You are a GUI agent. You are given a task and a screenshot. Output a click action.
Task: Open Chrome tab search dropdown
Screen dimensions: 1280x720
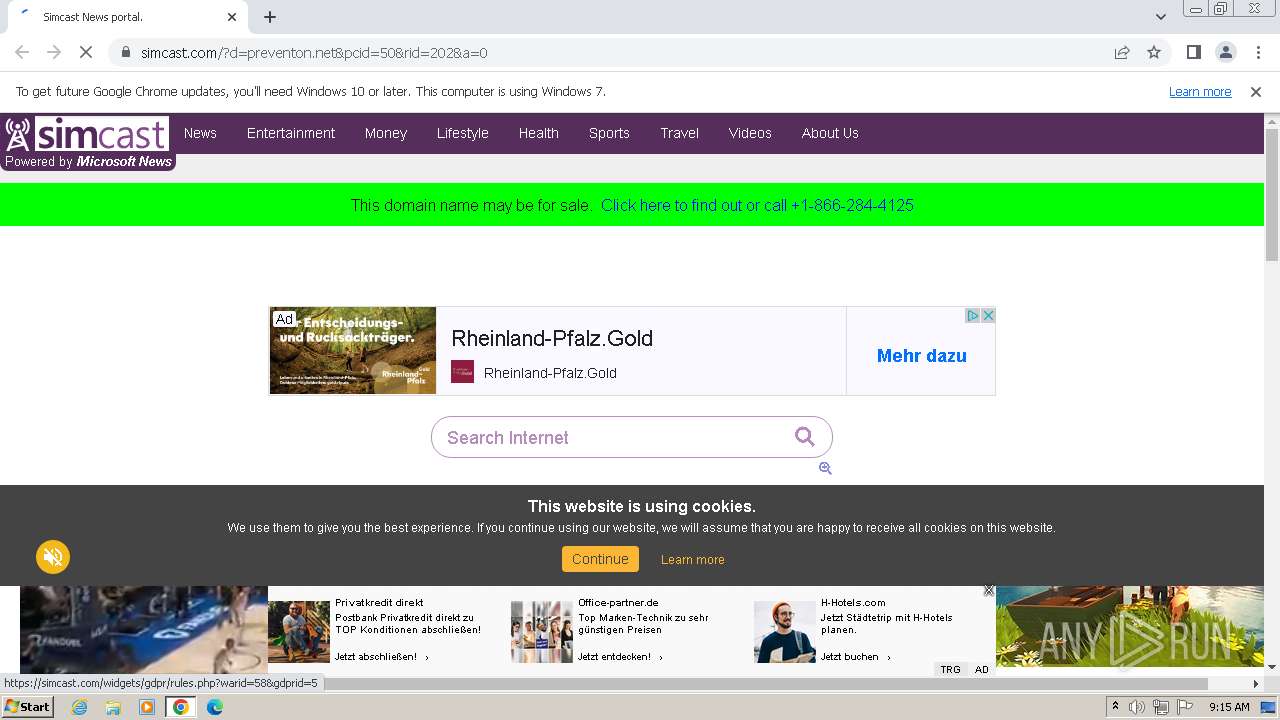point(1161,17)
